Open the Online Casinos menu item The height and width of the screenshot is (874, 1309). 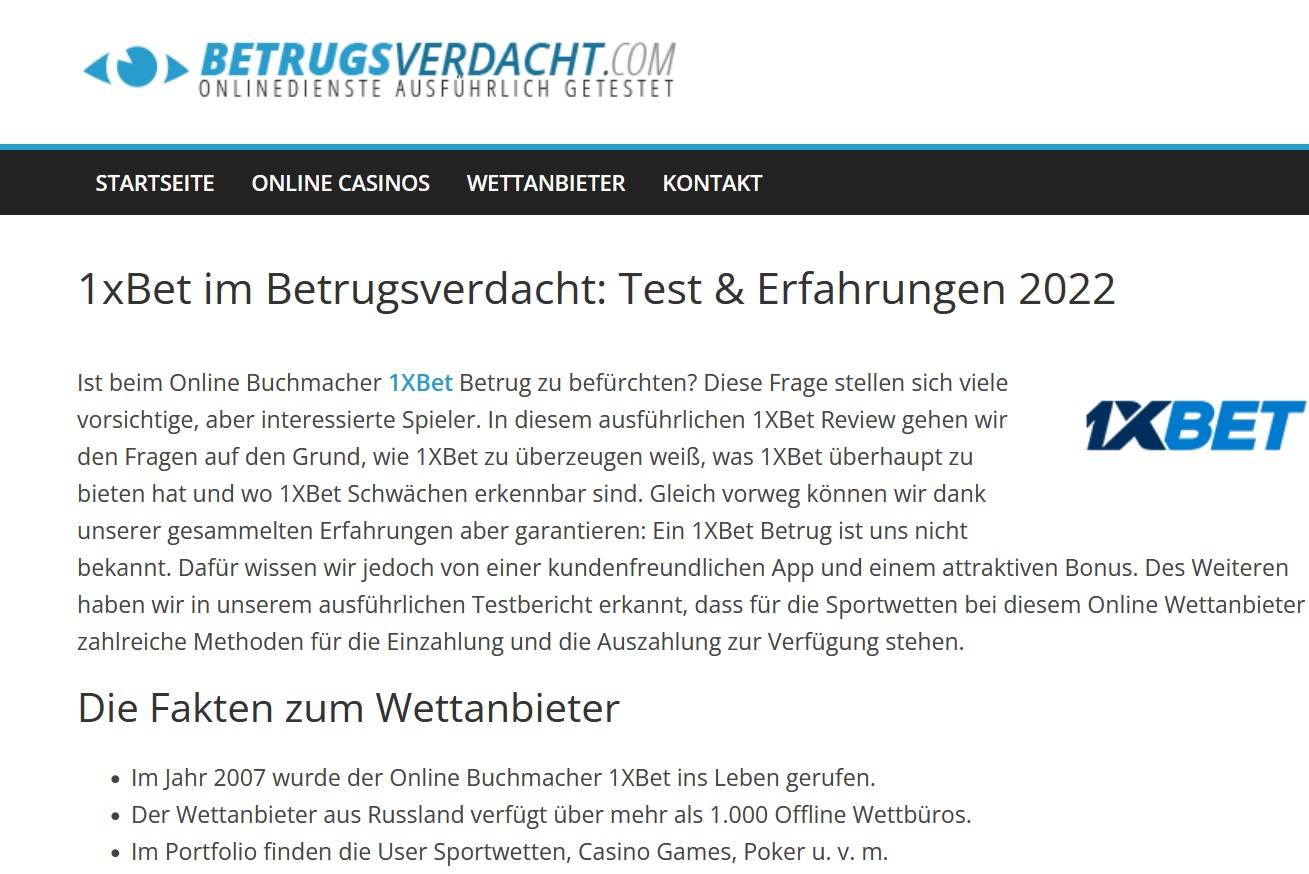(340, 183)
